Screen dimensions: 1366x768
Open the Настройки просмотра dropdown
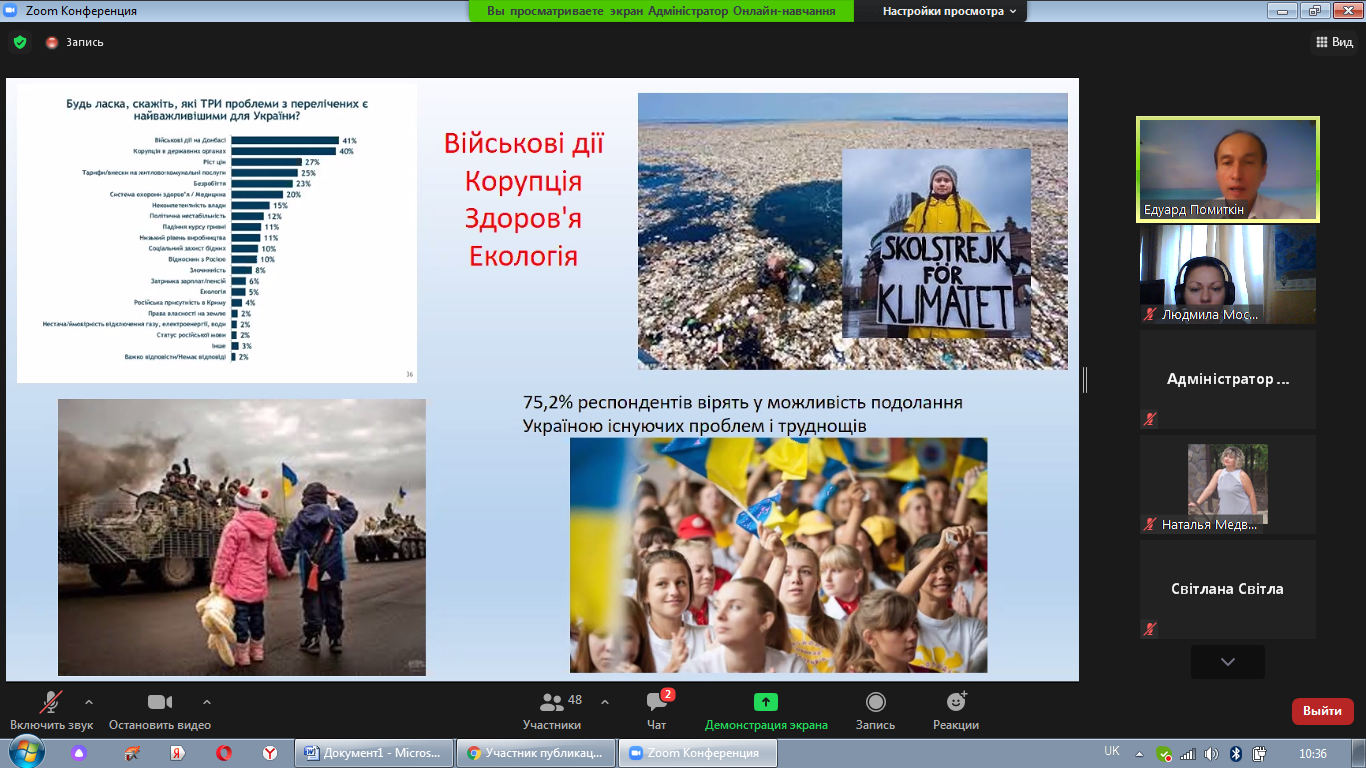point(949,11)
